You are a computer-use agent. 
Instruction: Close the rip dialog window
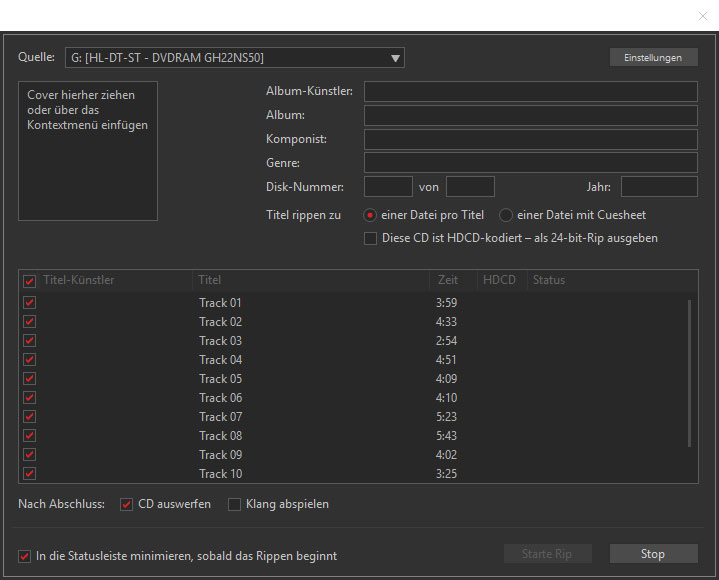click(x=702, y=16)
